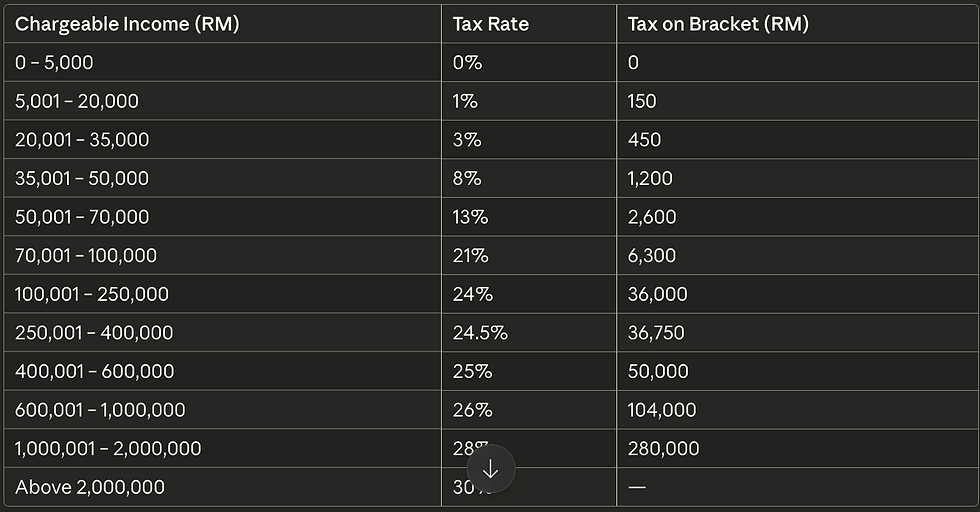Image resolution: width=980 pixels, height=512 pixels.
Task: Click the 26% tax rate cell
Action: pos(472,410)
